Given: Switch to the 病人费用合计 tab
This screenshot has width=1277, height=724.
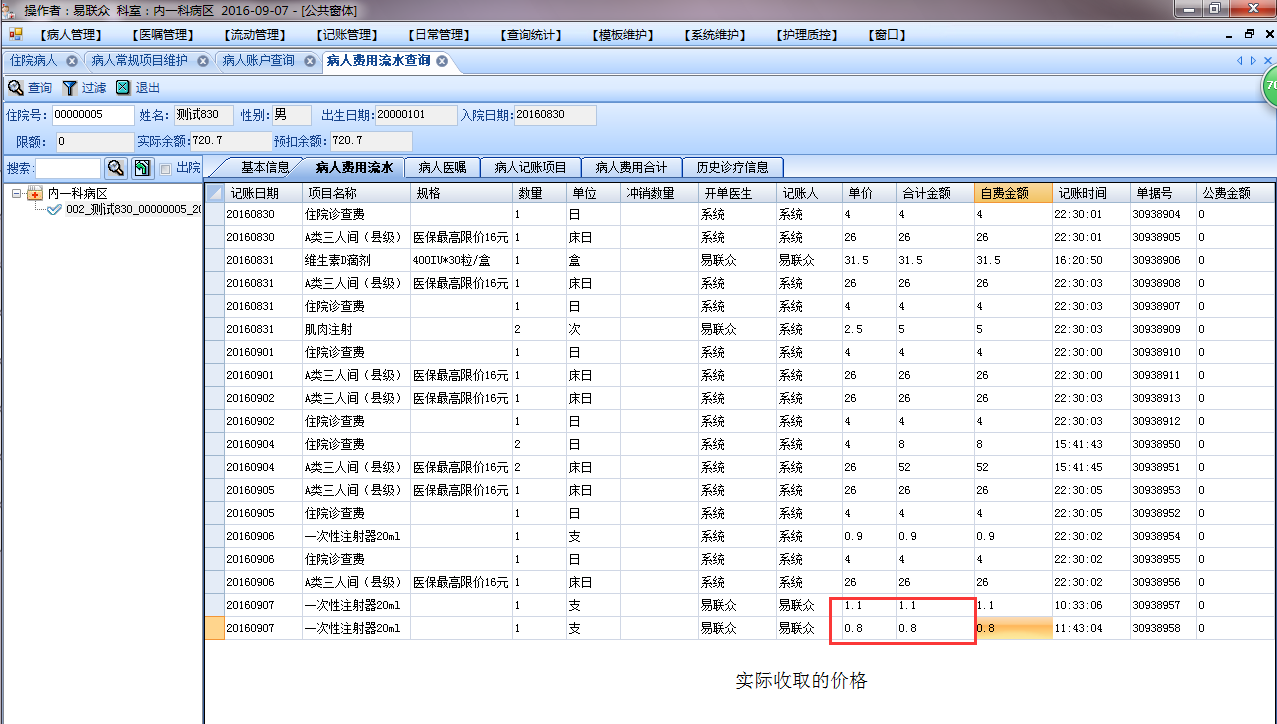Looking at the screenshot, I should point(631,167).
